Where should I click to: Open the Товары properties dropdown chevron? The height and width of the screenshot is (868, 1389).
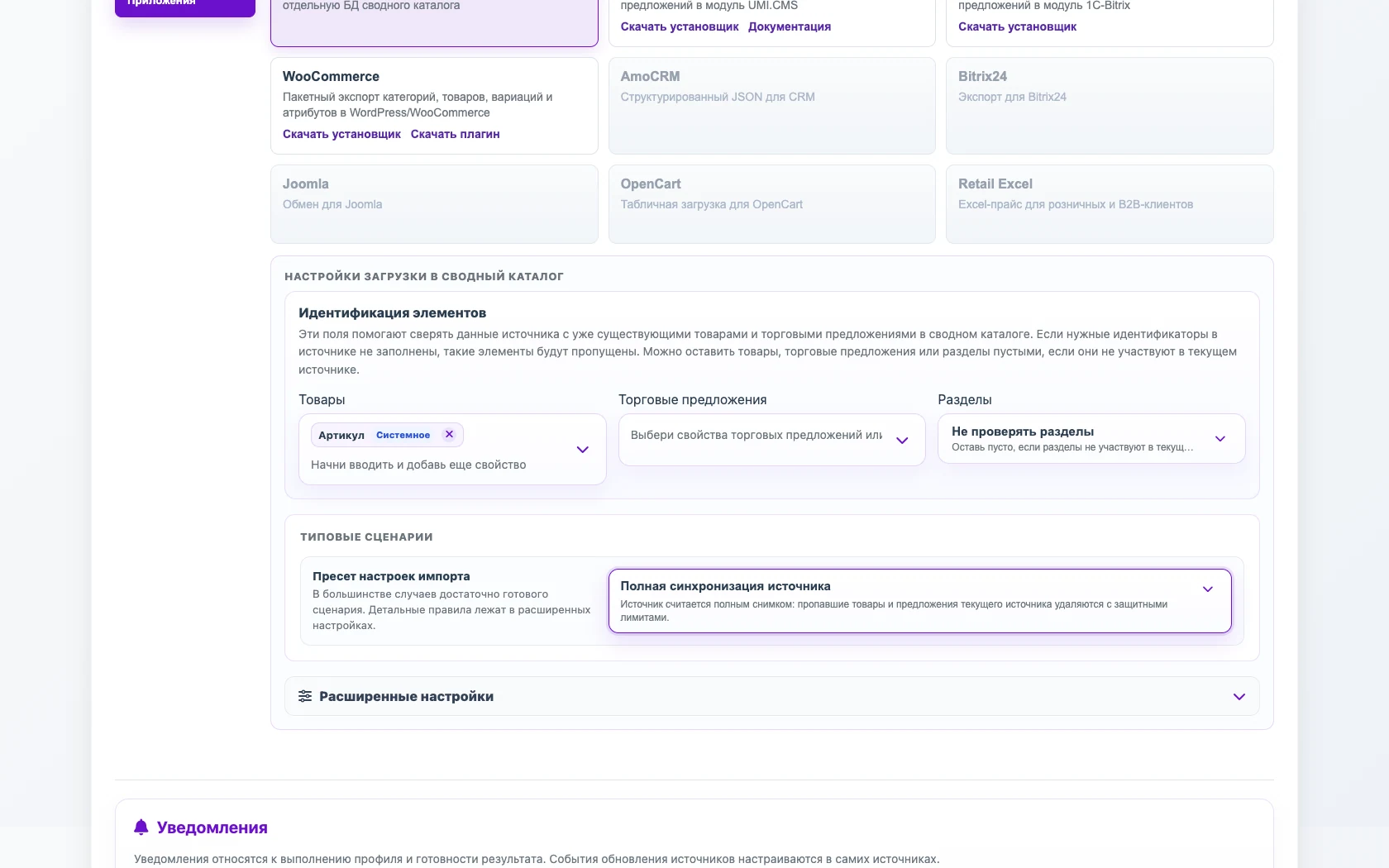(582, 450)
